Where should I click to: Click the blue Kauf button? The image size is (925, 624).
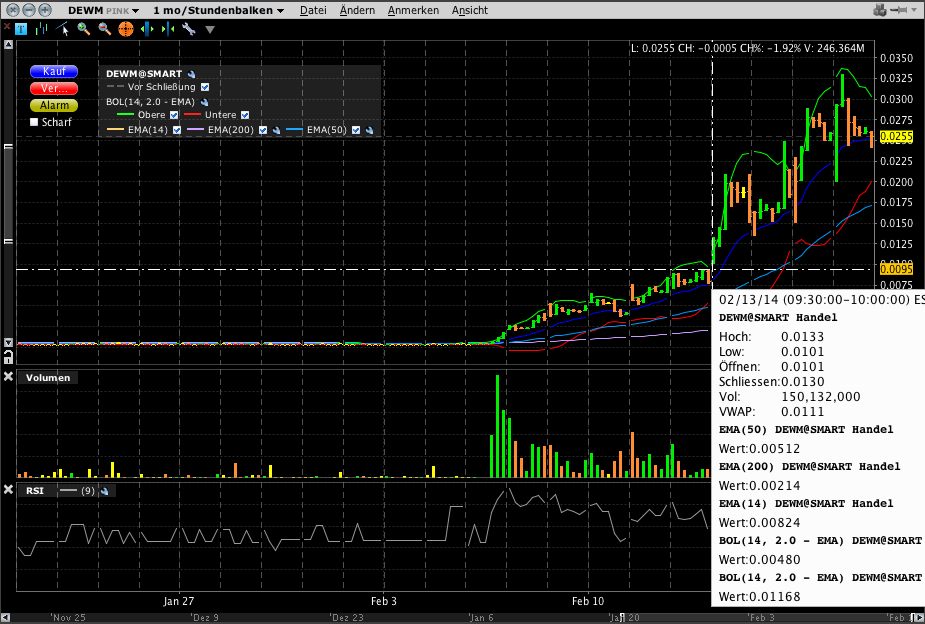click(x=54, y=71)
